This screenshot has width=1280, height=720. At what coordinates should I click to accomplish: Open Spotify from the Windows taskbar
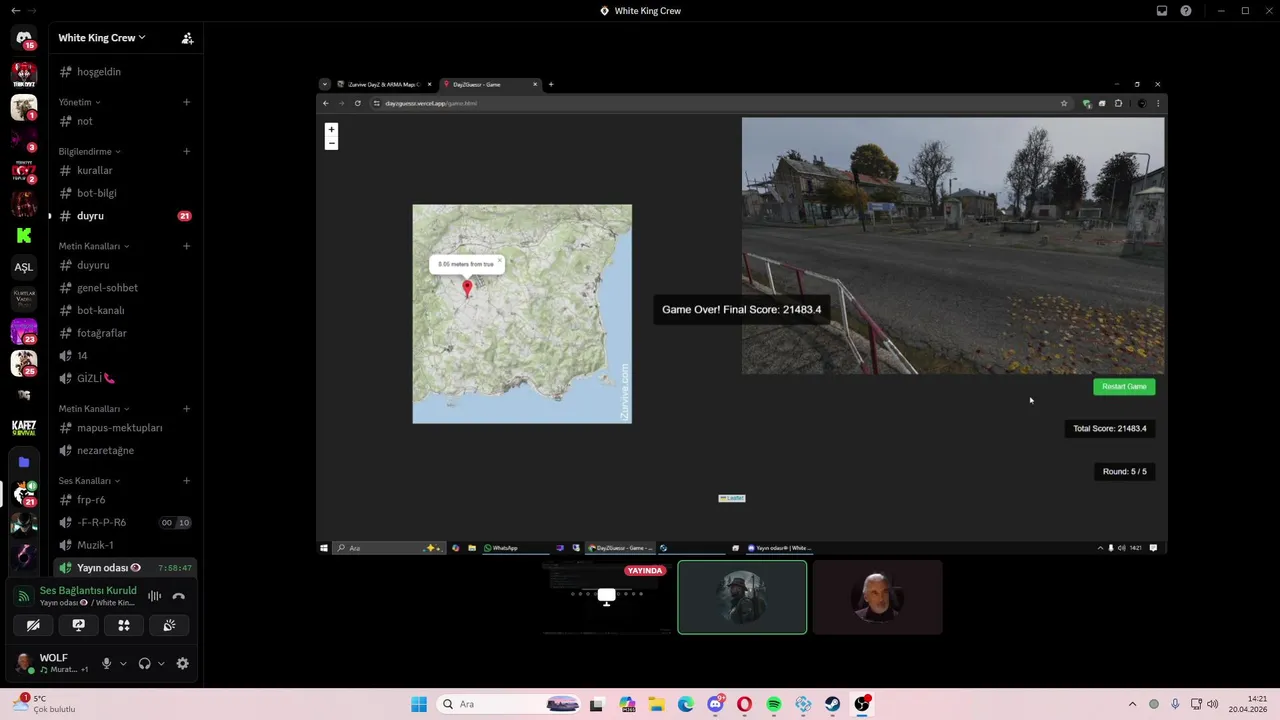coord(774,704)
